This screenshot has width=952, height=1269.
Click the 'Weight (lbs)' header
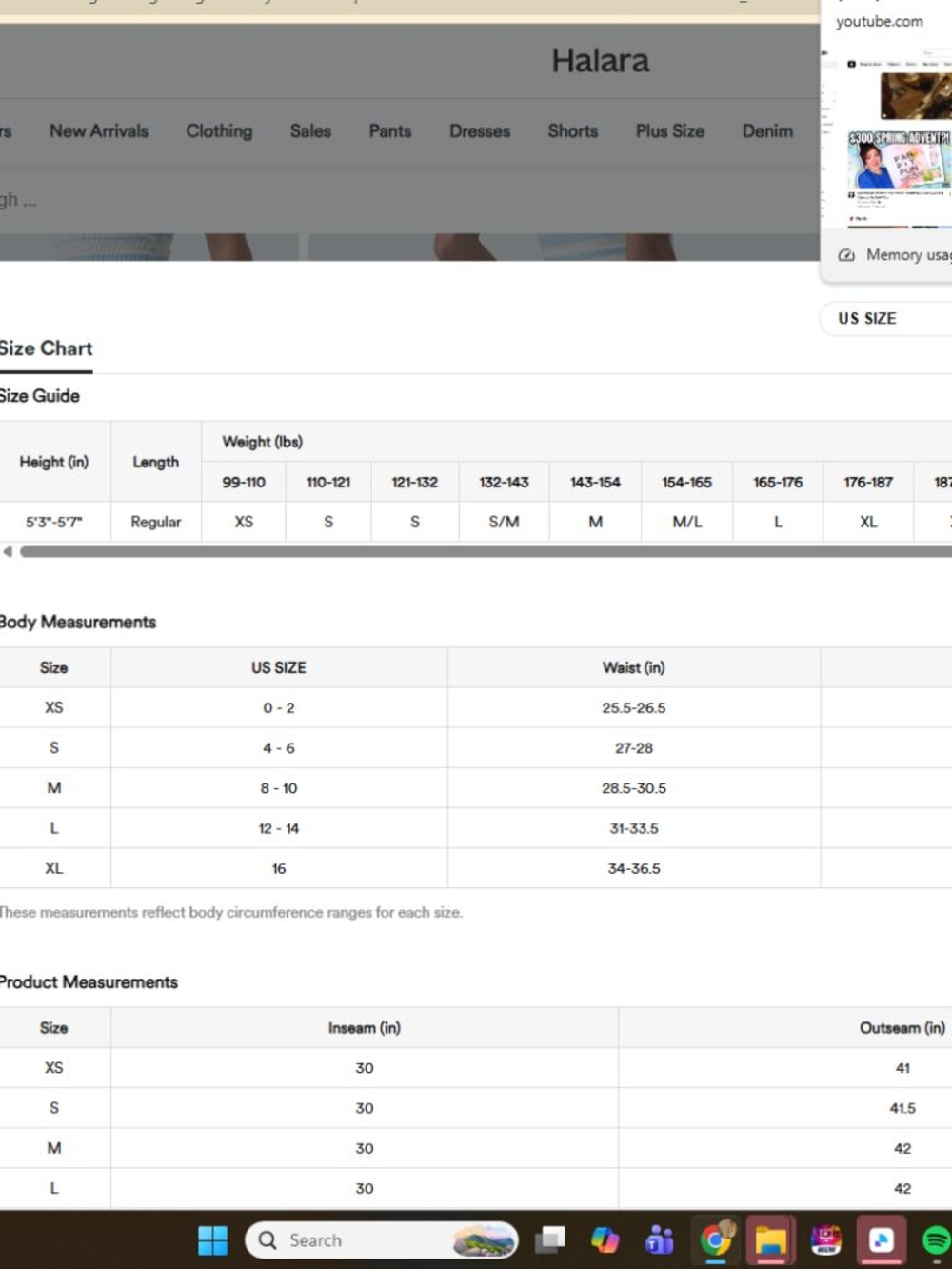point(263,442)
